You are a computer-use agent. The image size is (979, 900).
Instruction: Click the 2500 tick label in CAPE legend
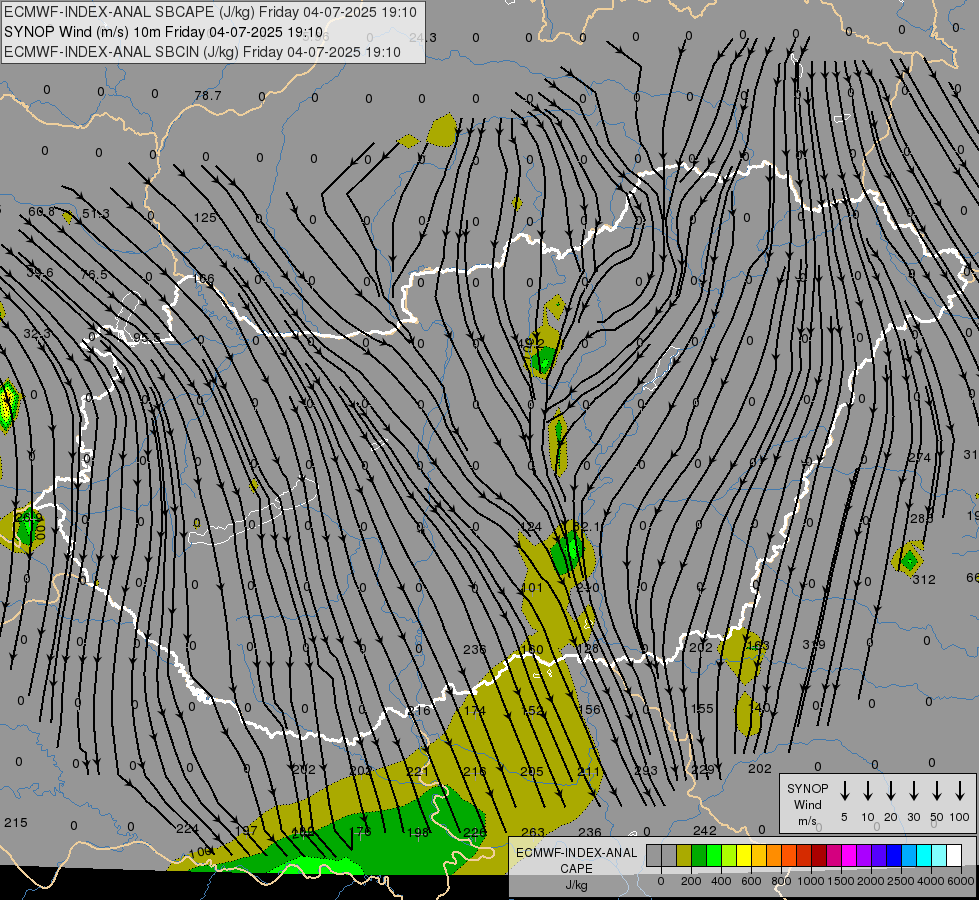pyautogui.click(x=900, y=881)
